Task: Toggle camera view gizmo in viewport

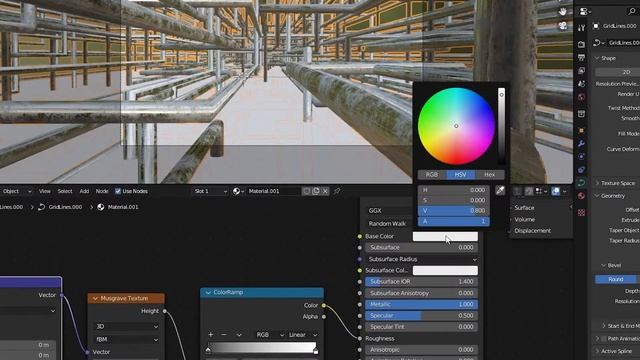Action: (562, 26)
